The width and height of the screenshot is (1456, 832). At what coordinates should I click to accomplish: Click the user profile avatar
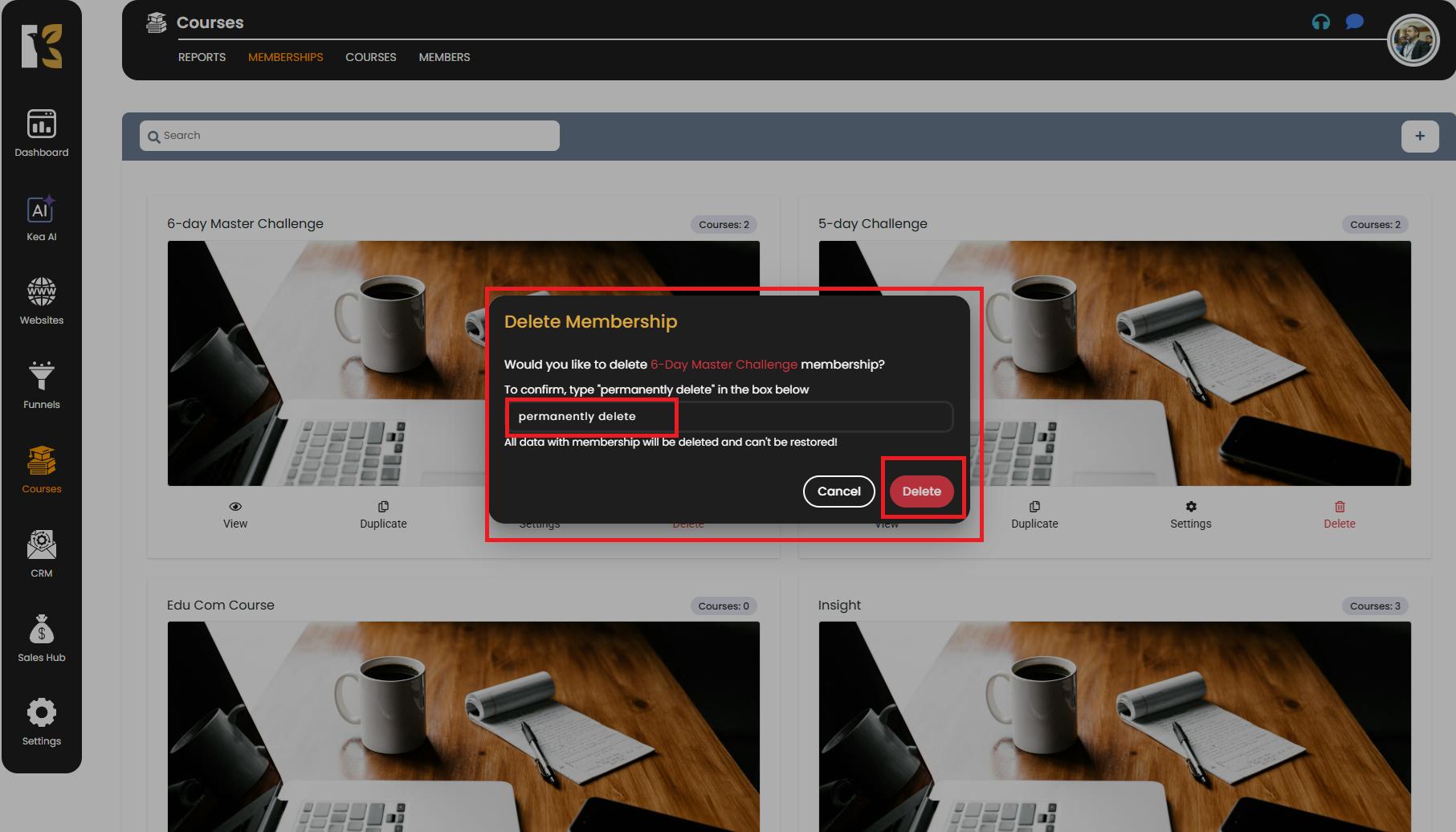point(1412,41)
